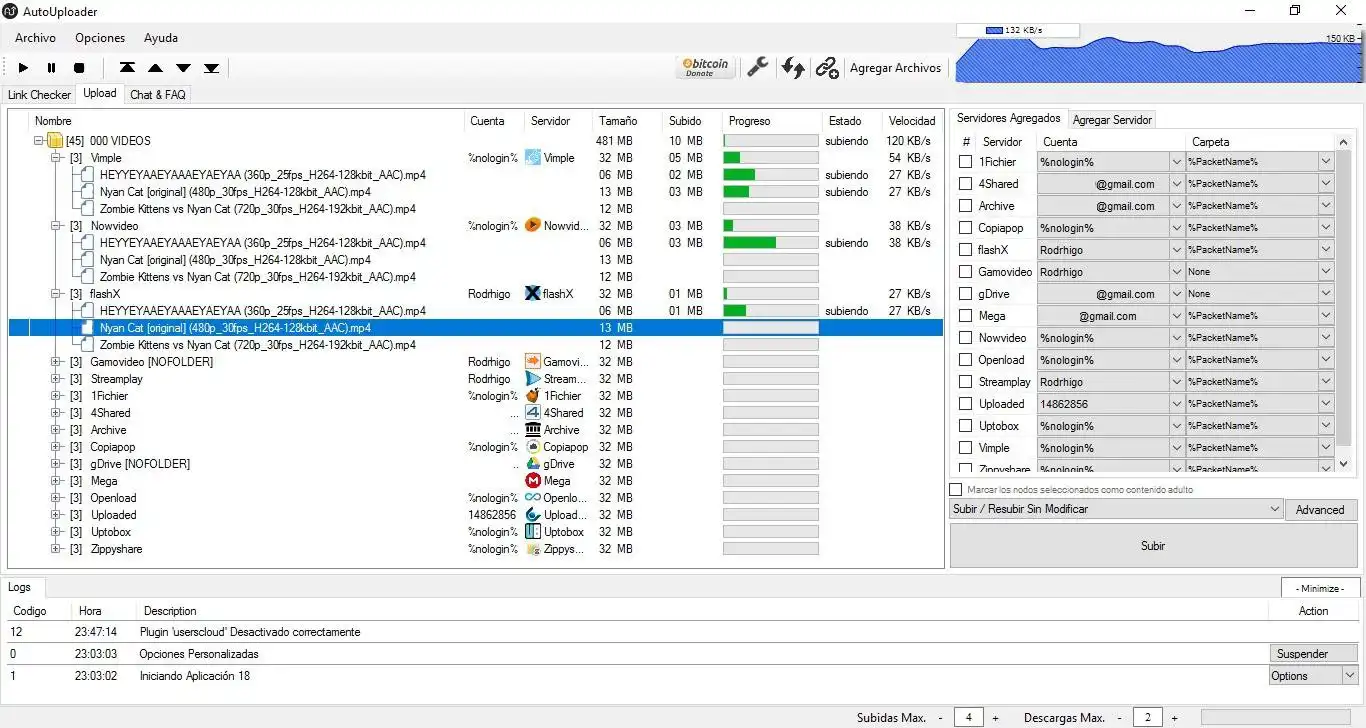Click the Openload server icon
The image size is (1366, 728).
coord(533,498)
